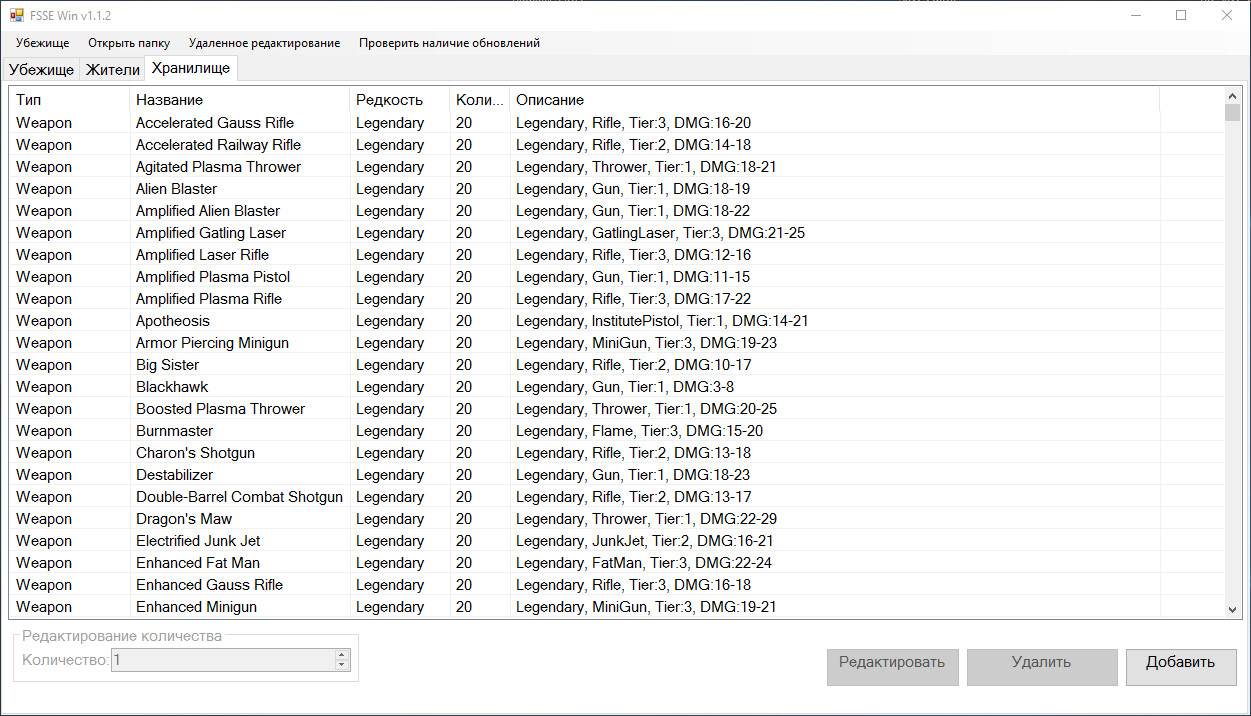The image size is (1251, 716).
Task: Open the Открыть папку menu
Action: coord(129,43)
